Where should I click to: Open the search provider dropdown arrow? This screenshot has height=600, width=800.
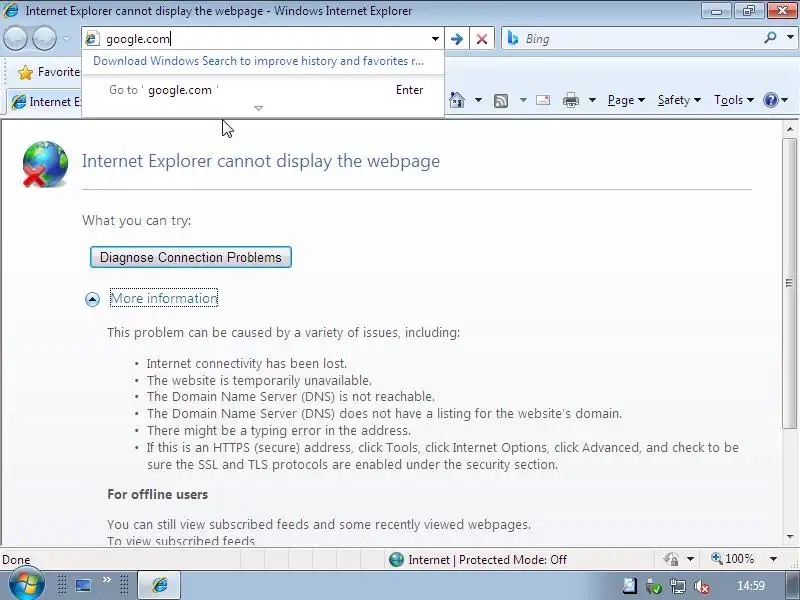pyautogui.click(x=790, y=37)
